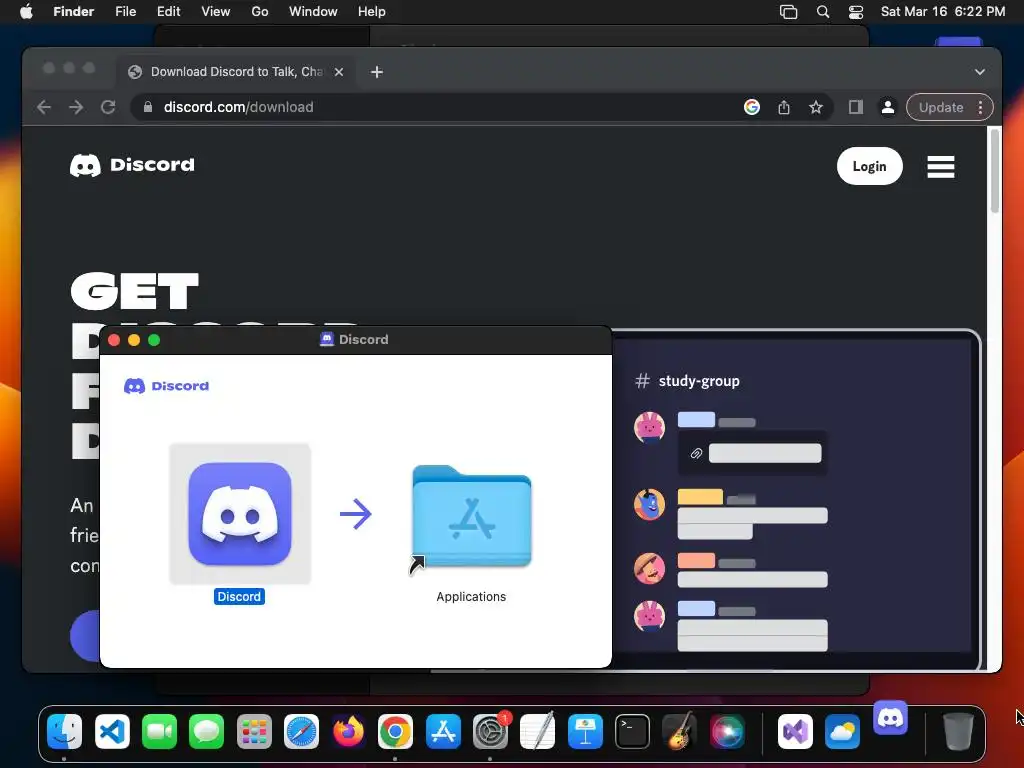Click the Update button in Chrome
Image resolution: width=1024 pixels, height=768 pixels.
coord(940,107)
